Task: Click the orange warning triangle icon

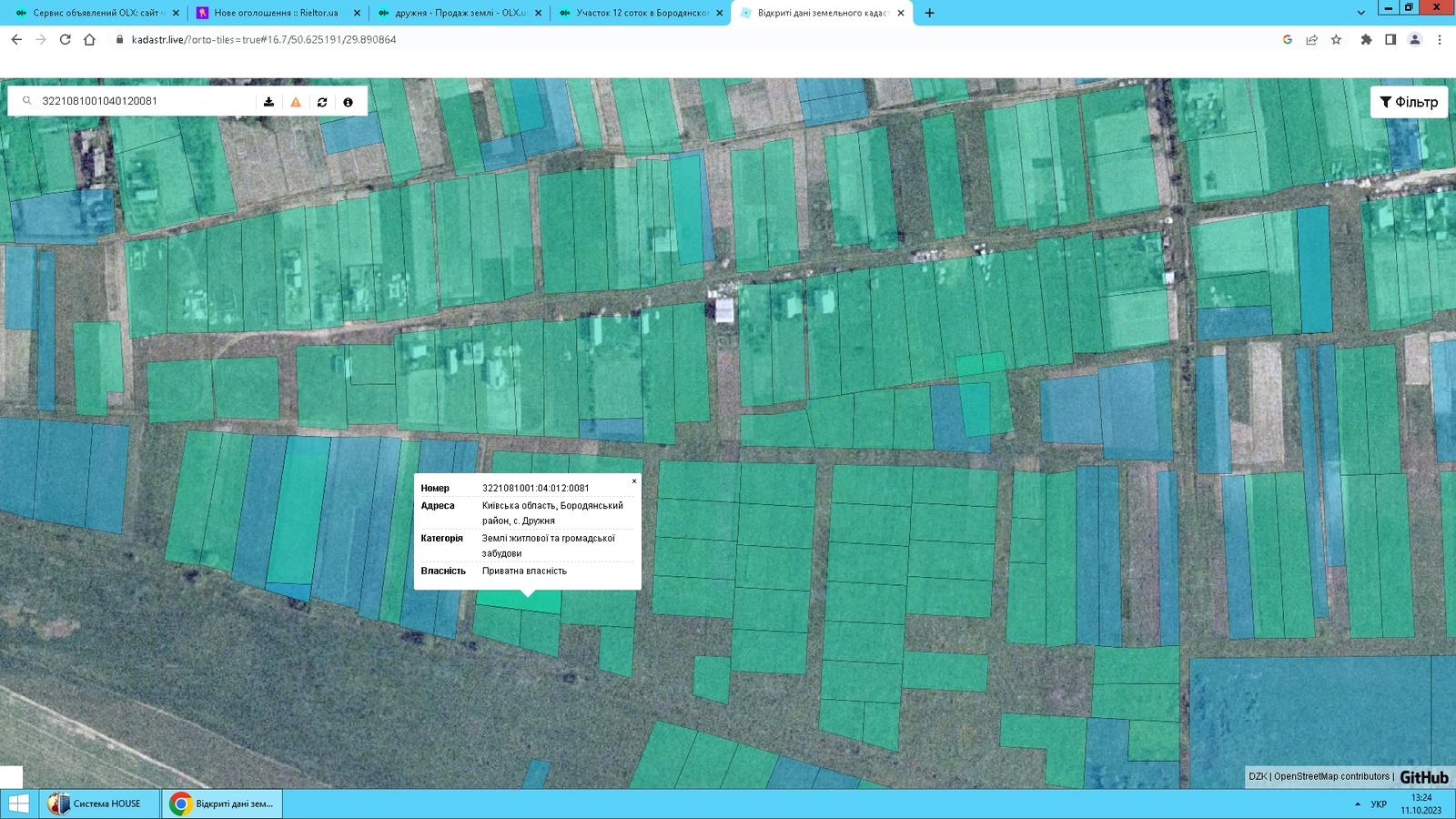Action: pyautogui.click(x=296, y=102)
